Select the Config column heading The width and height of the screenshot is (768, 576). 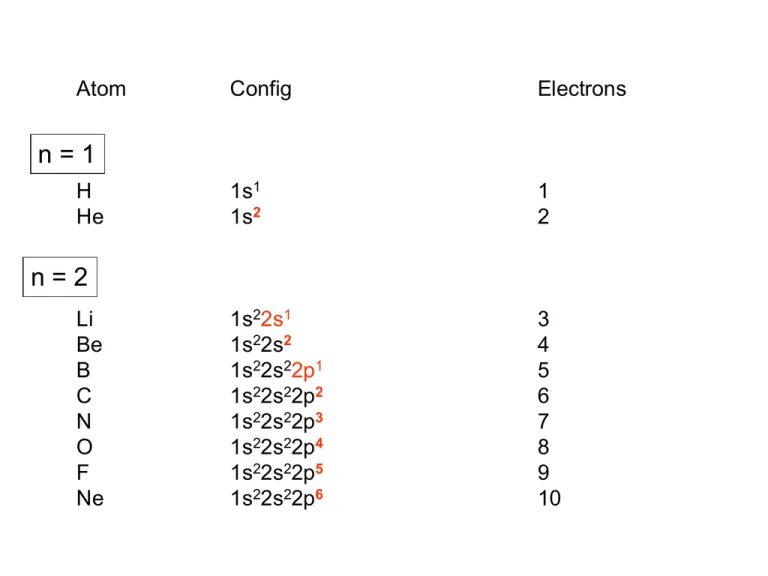[261, 90]
